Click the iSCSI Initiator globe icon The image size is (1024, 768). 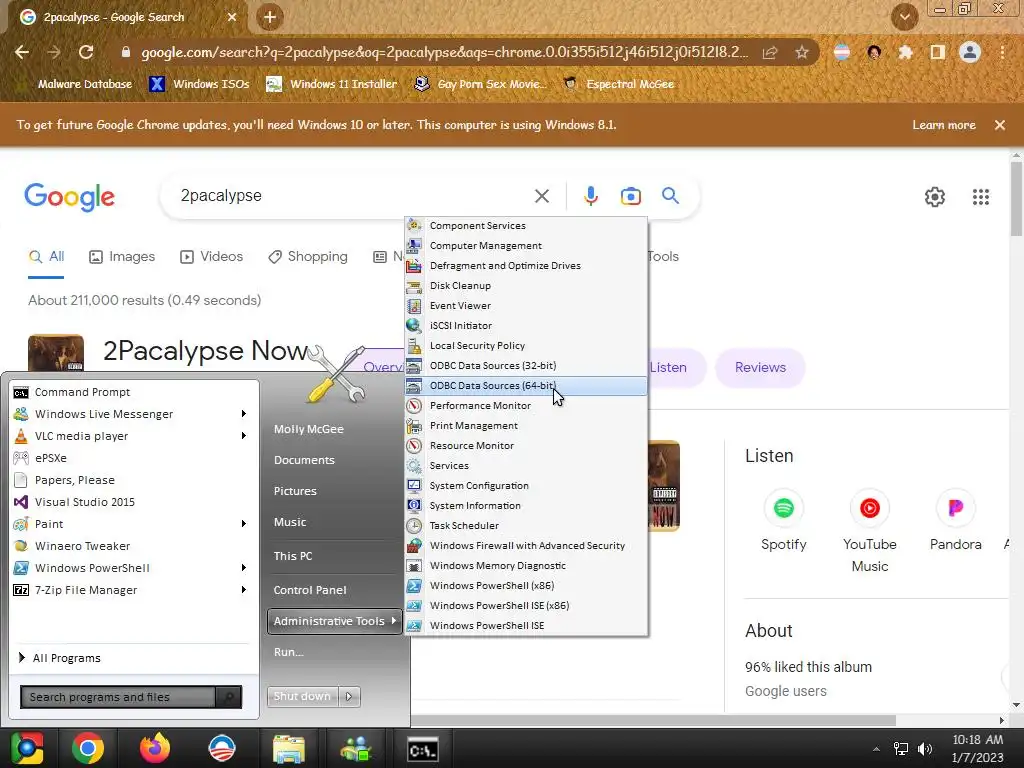tap(414, 325)
